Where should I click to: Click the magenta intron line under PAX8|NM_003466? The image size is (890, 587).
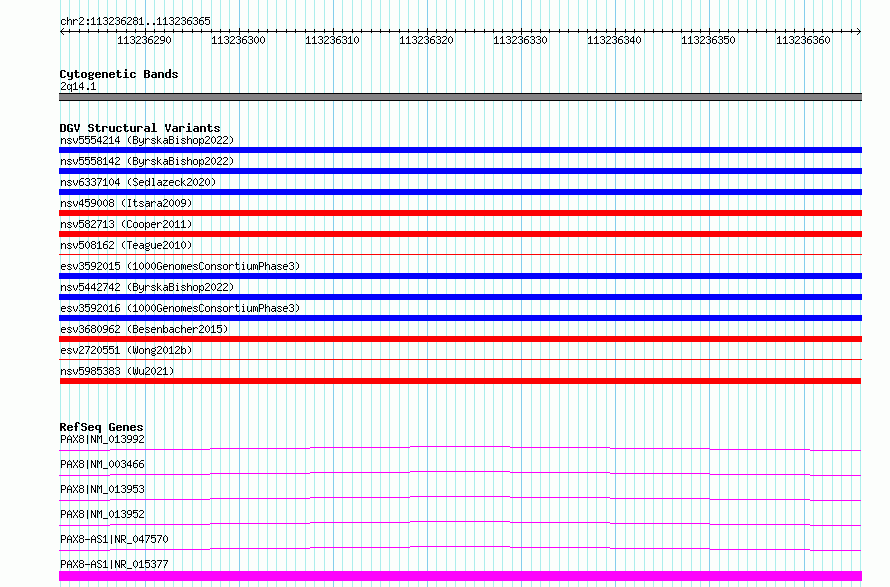tap(460, 473)
